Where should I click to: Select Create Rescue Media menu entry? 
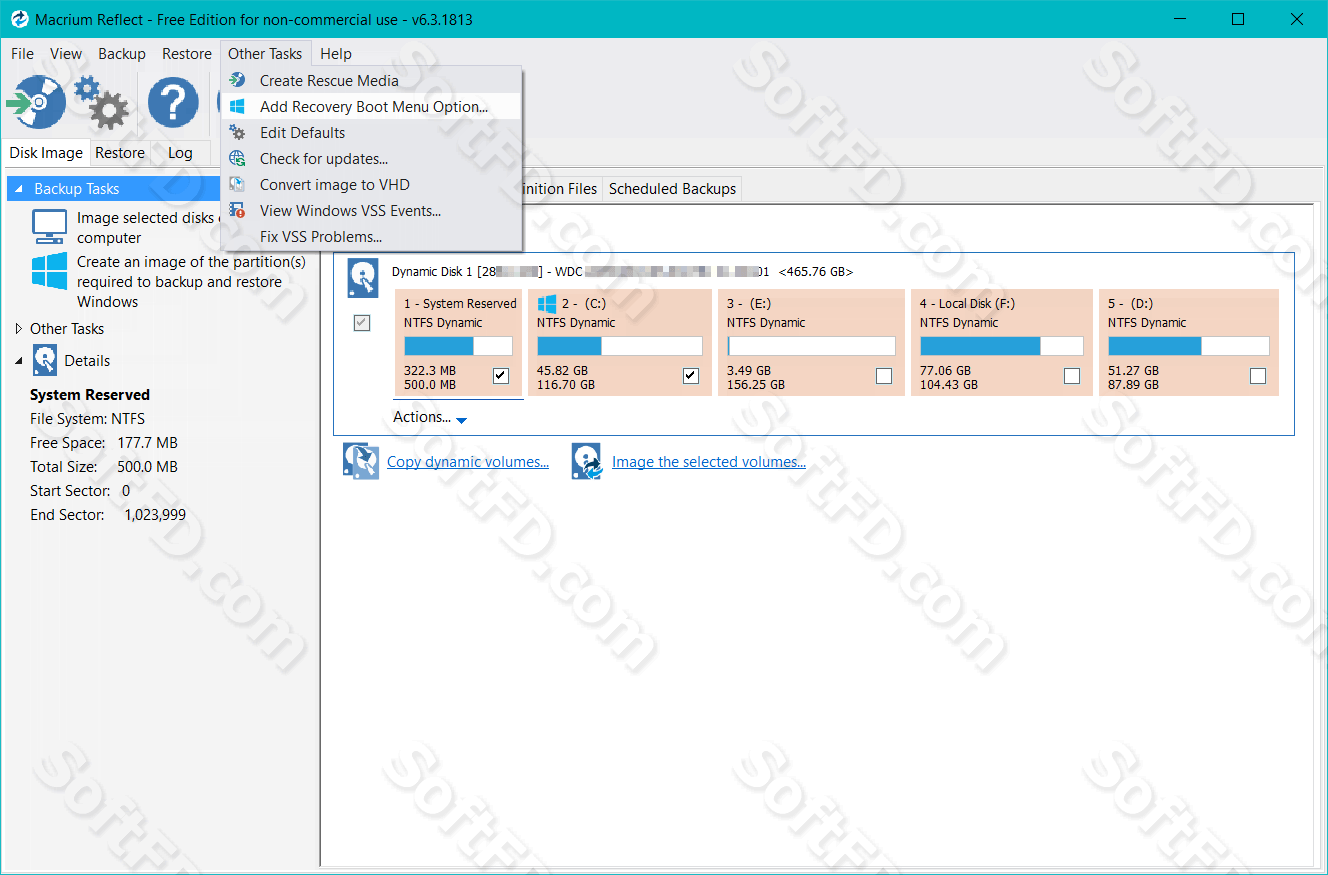coord(371,80)
